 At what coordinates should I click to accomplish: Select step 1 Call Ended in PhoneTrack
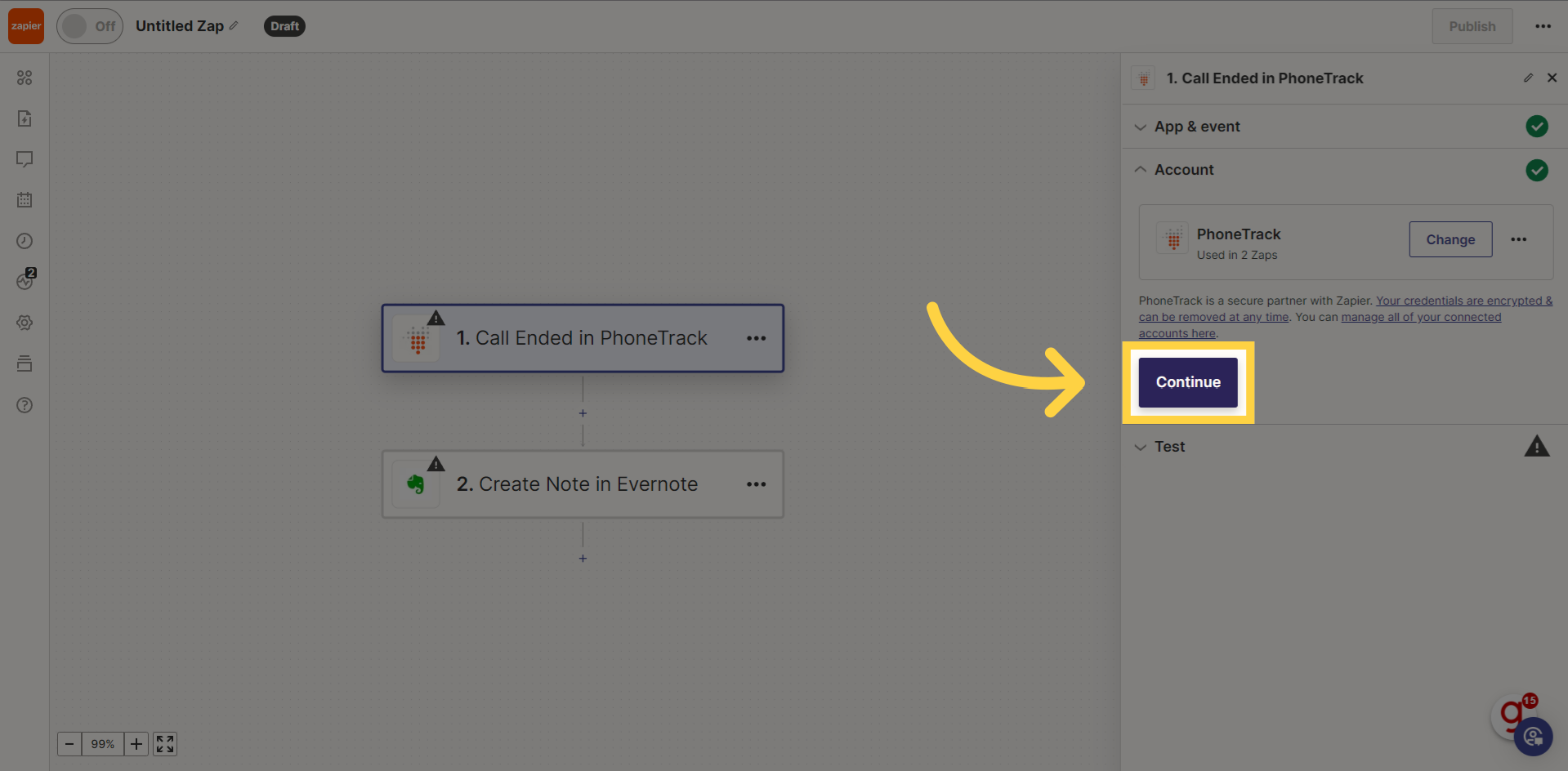tap(583, 338)
